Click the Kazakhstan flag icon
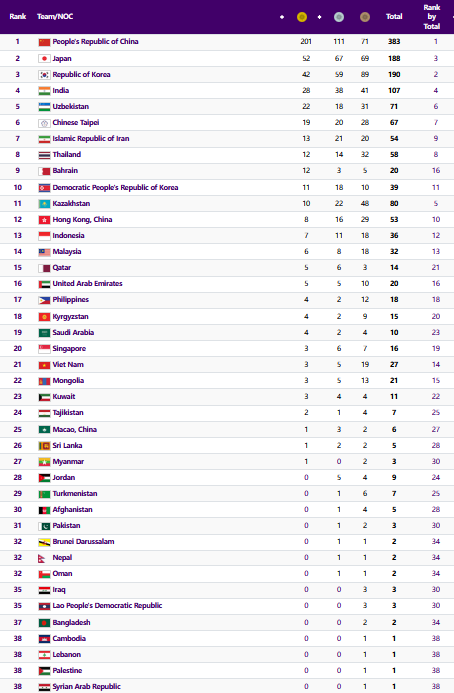The image size is (454, 693). pyautogui.click(x=44, y=204)
